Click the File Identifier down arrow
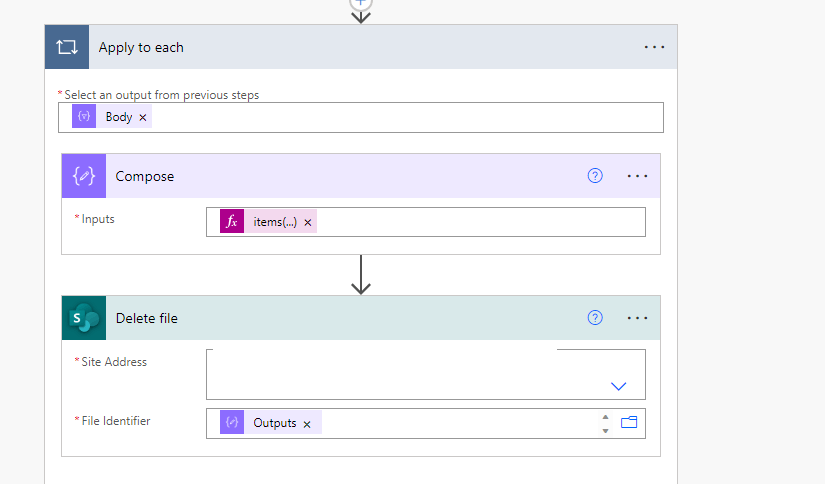 pos(605,431)
